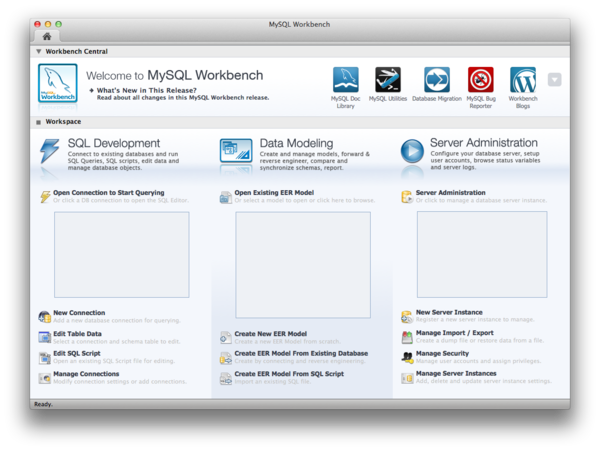Click the Open Connection to Start Querying icon
Screen dimensions: 600x451
pyautogui.click(x=45, y=197)
